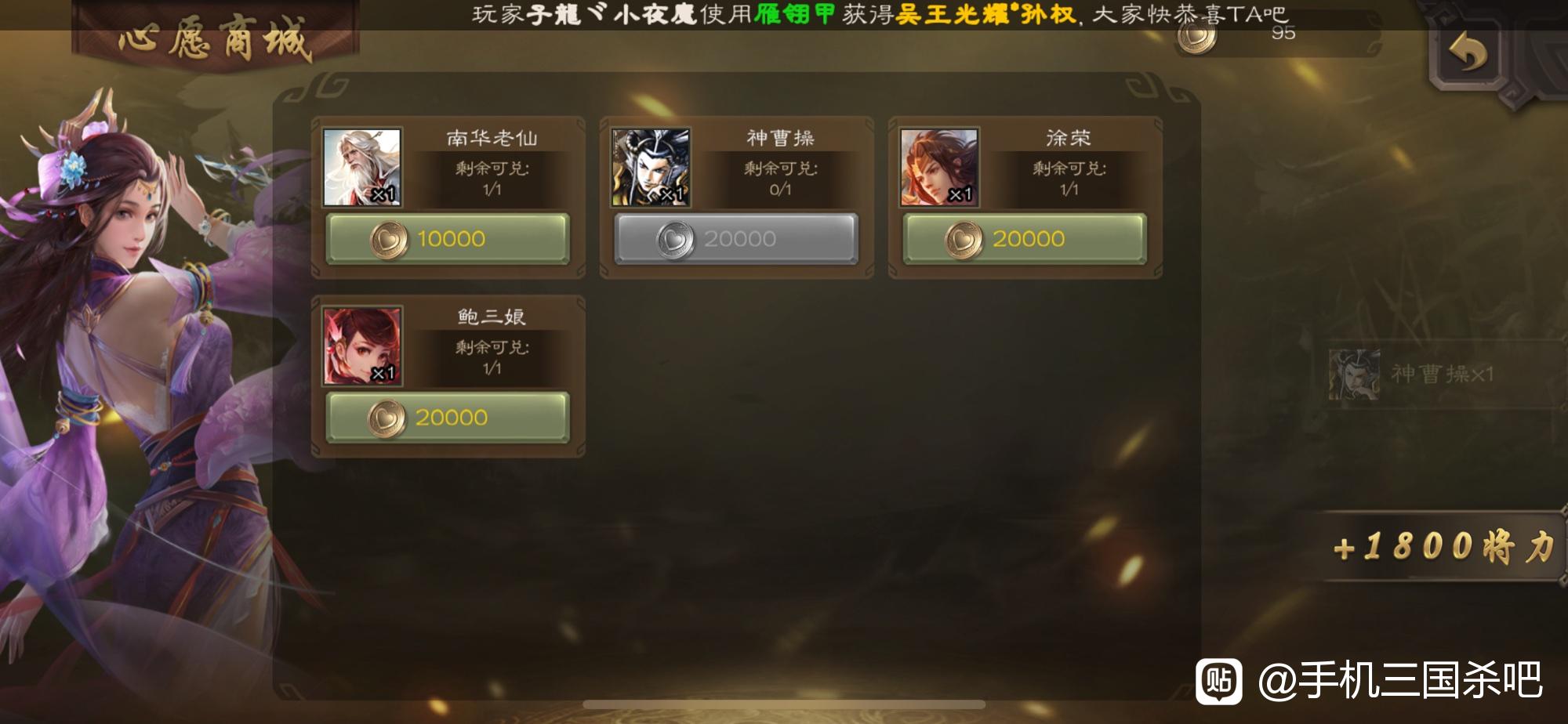Select the 涂荣 character portrait
Screen dimensions: 1568x724
click(x=939, y=167)
